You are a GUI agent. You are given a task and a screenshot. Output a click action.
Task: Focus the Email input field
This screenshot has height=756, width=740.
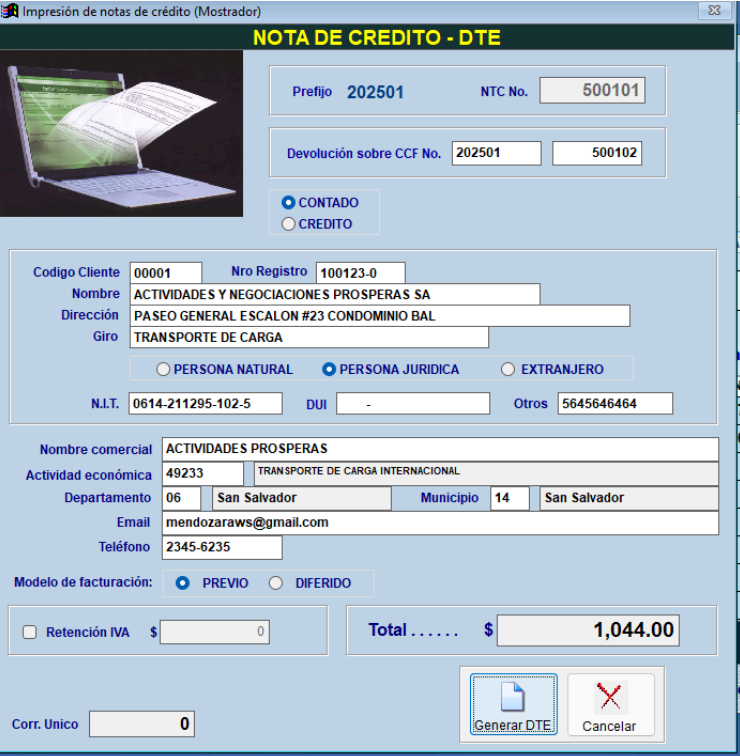coord(440,523)
